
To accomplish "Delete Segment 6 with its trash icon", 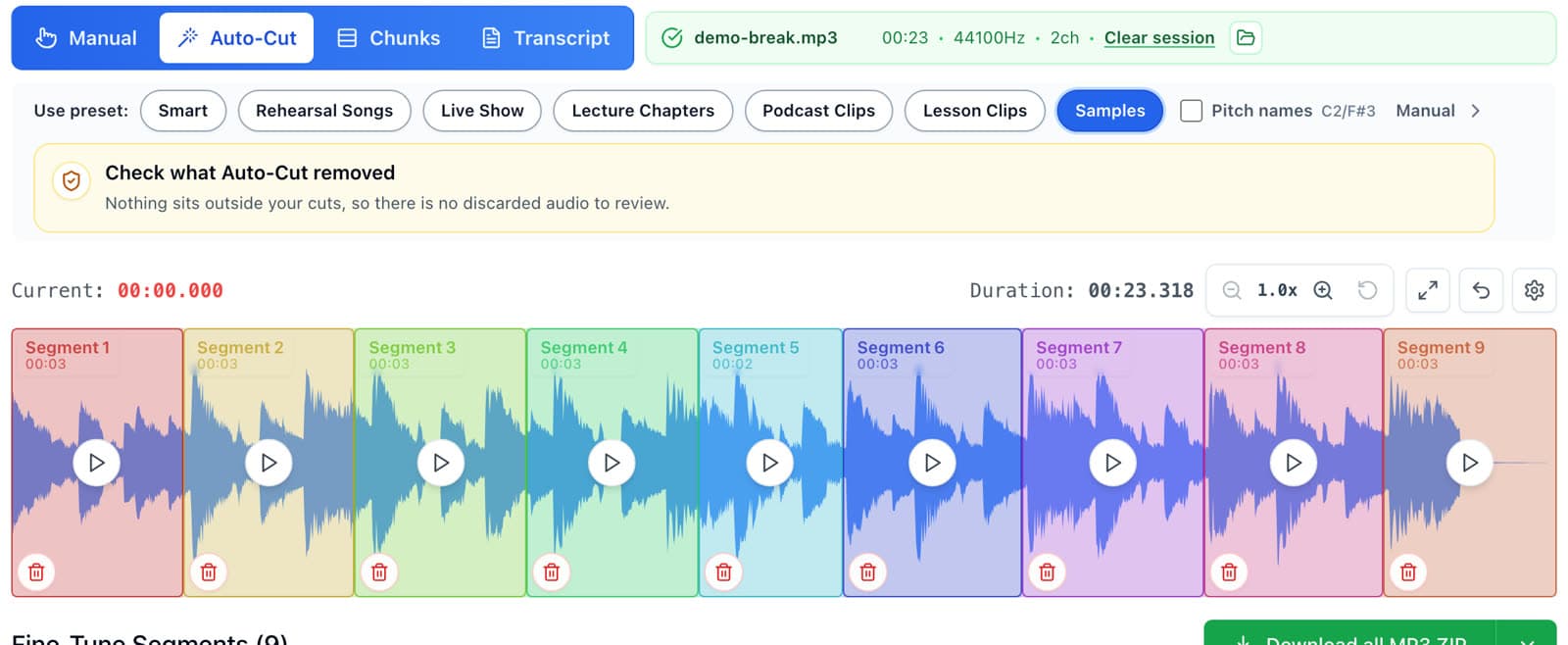I will click(868, 571).
